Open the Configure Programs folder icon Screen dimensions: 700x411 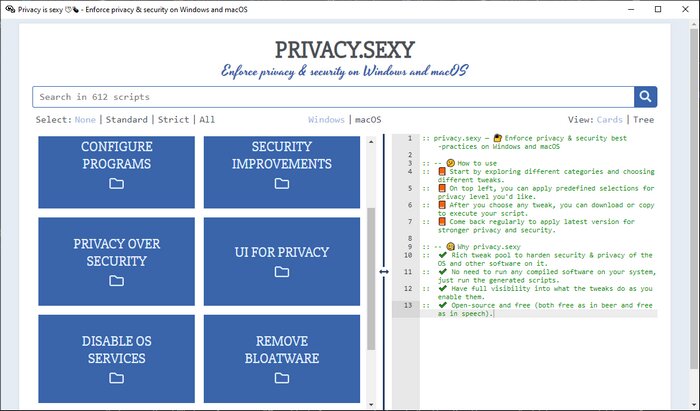coord(117,183)
